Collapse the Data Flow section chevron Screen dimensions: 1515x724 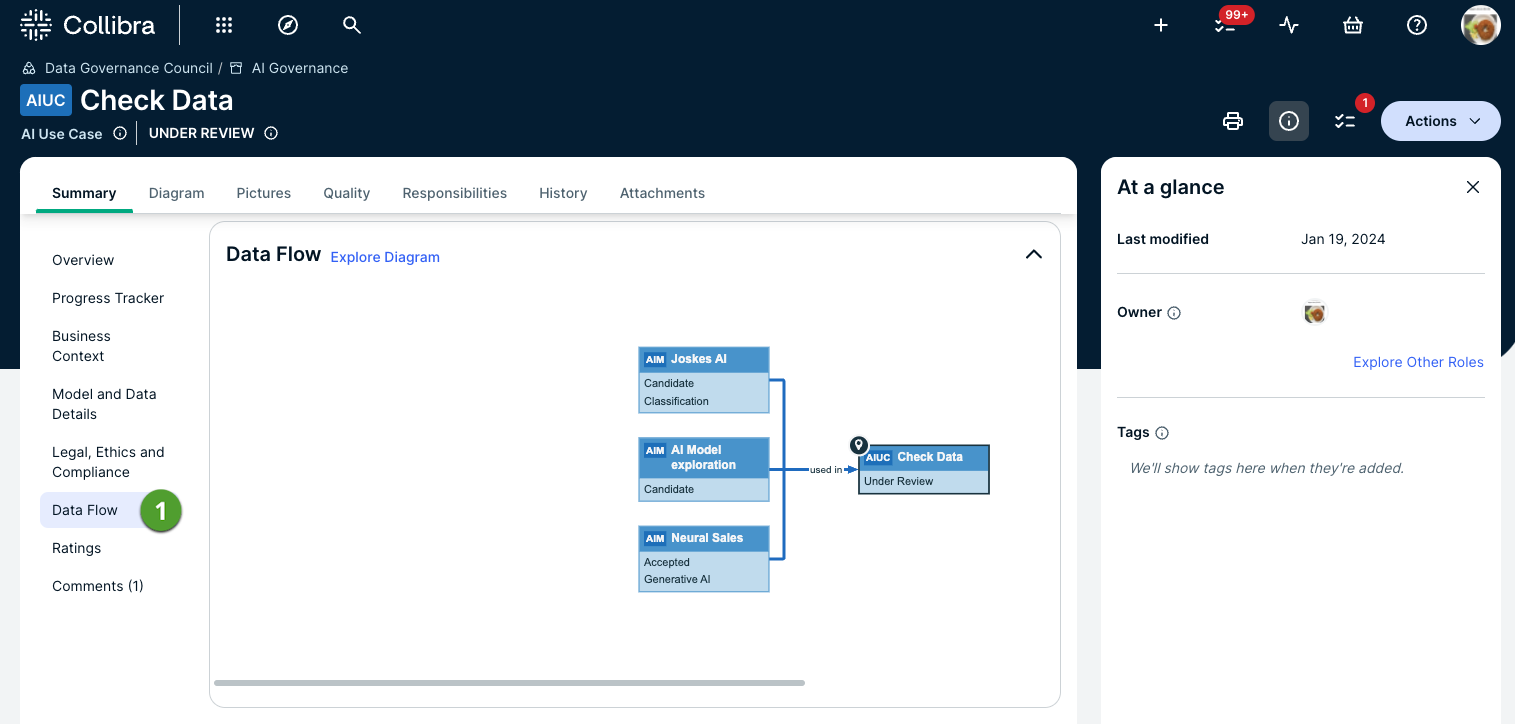click(x=1034, y=254)
